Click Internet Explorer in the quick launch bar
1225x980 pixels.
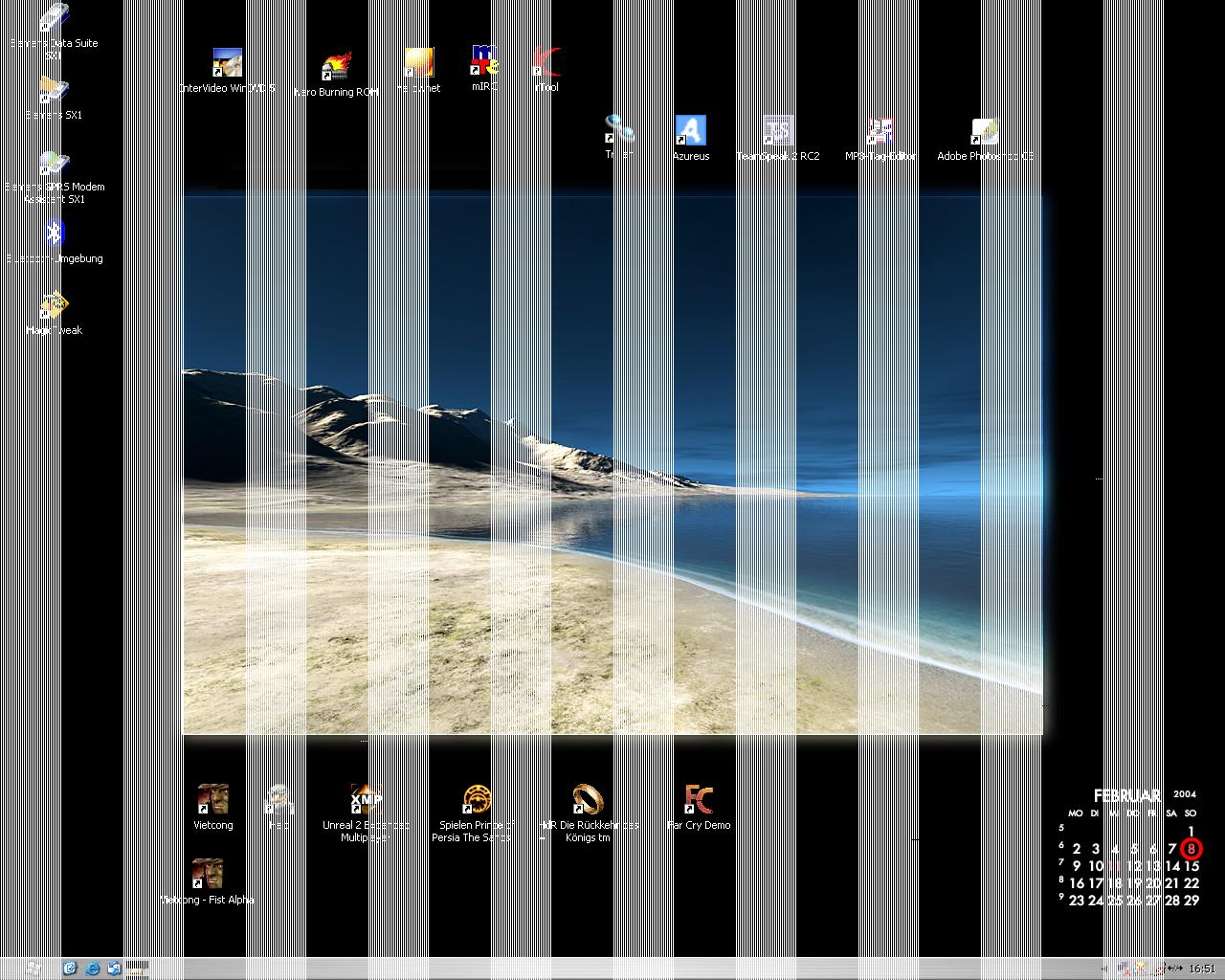92,969
